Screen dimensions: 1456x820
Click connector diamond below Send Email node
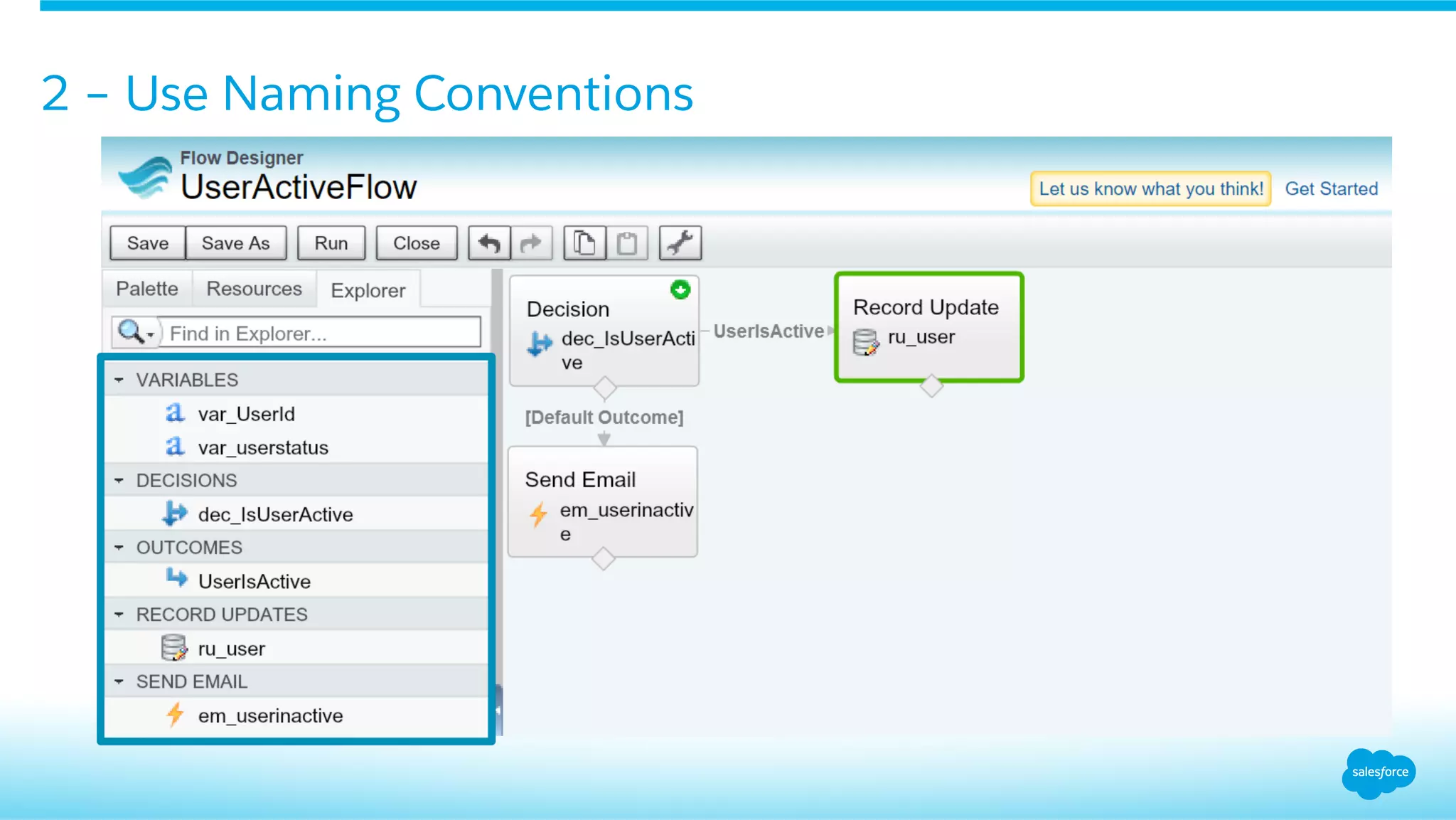click(603, 559)
